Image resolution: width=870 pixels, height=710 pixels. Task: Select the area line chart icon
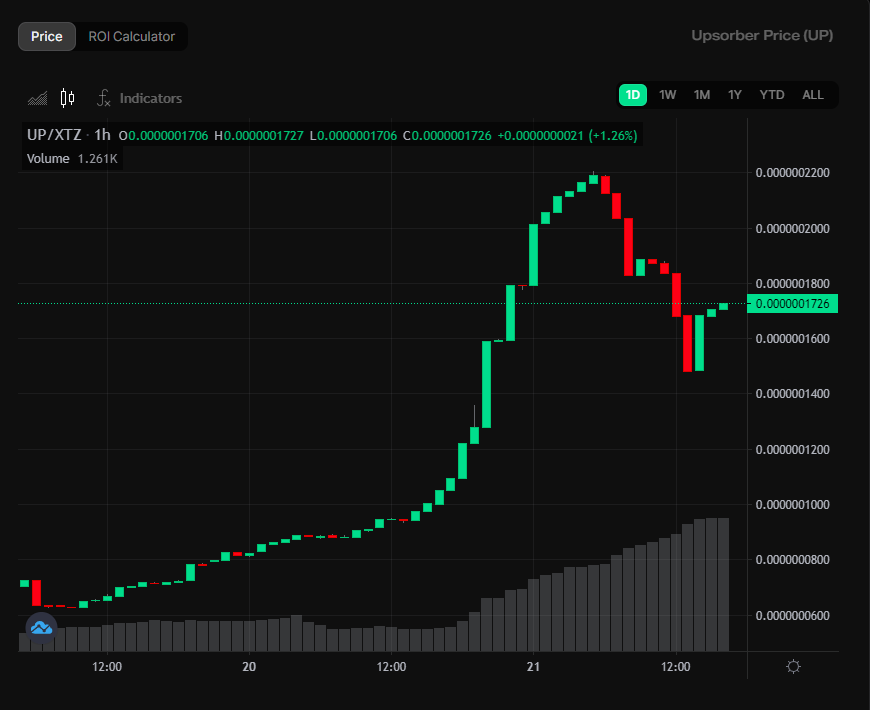[38, 98]
